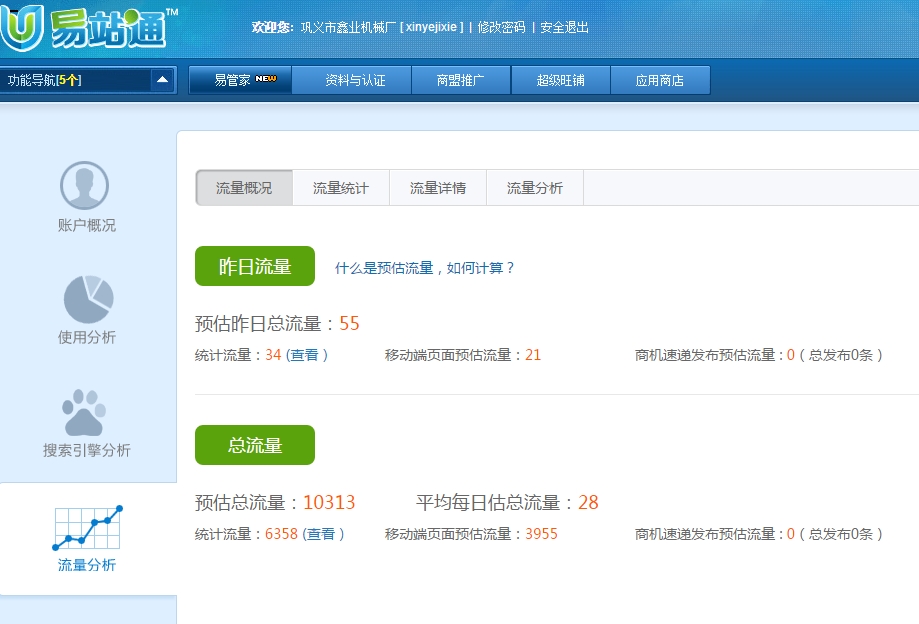Open the 账户概况 person icon

(x=85, y=186)
